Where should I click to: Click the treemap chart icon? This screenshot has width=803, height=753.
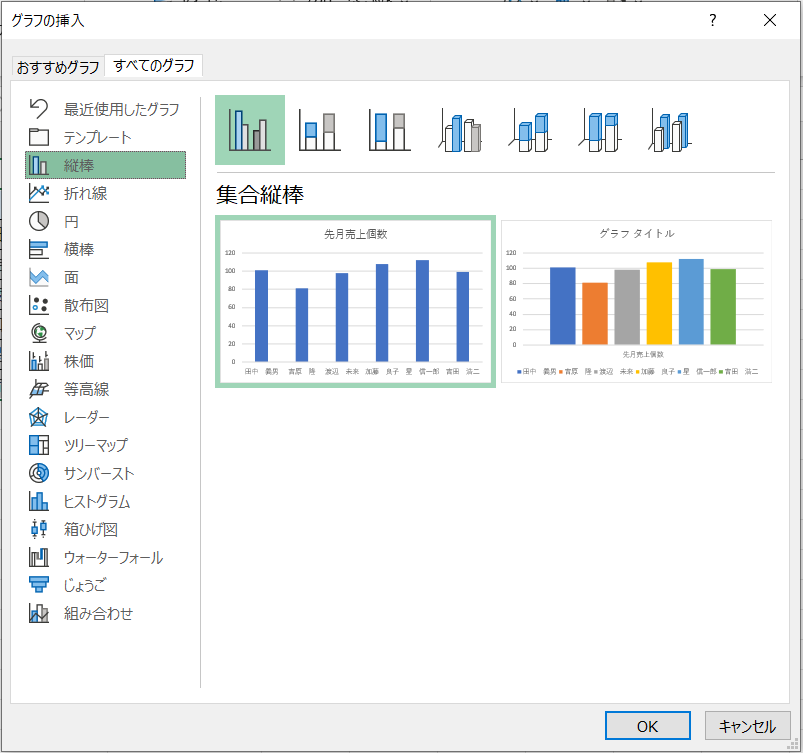coord(39,445)
